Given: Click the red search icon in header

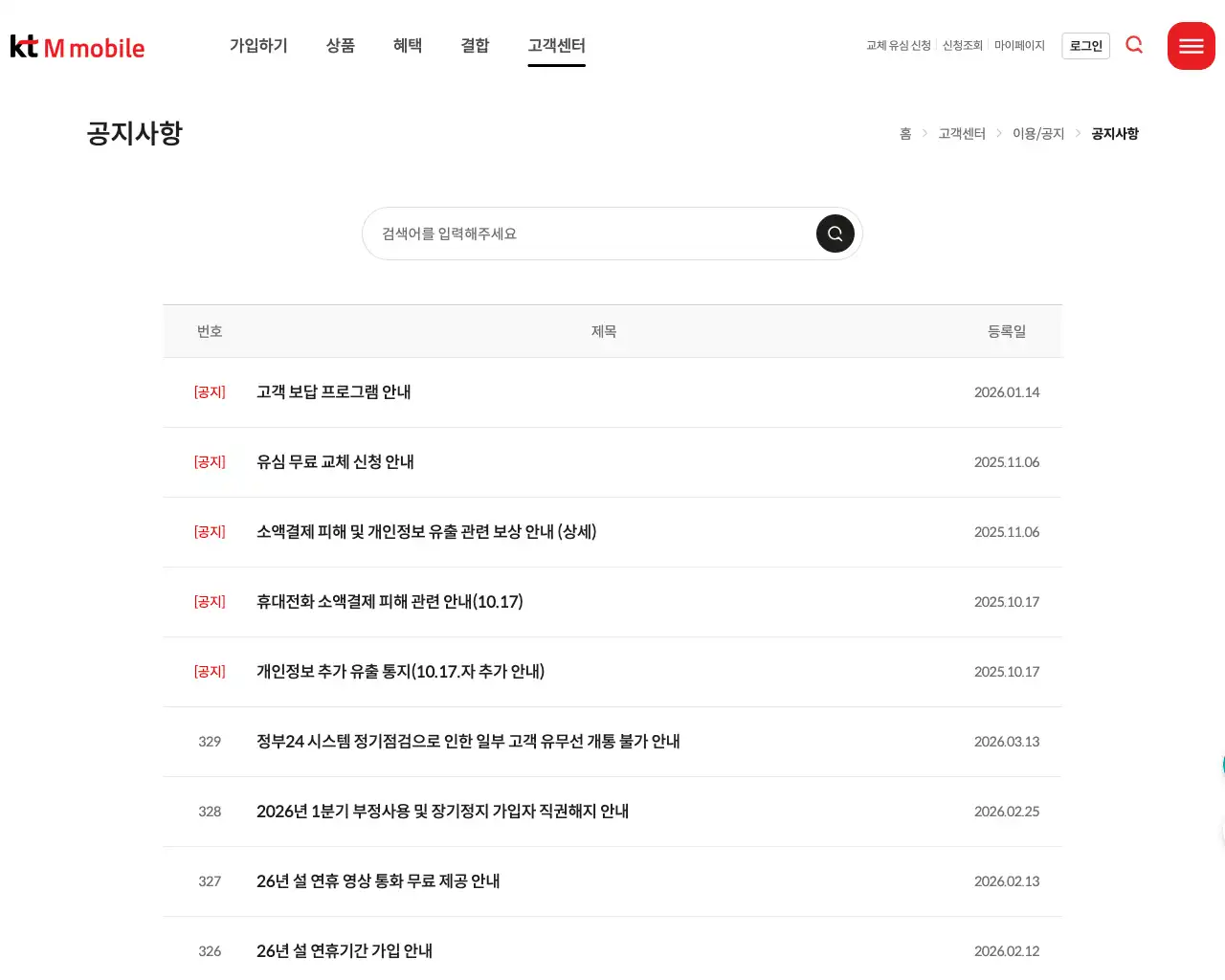Looking at the screenshot, I should pyautogui.click(x=1134, y=45).
